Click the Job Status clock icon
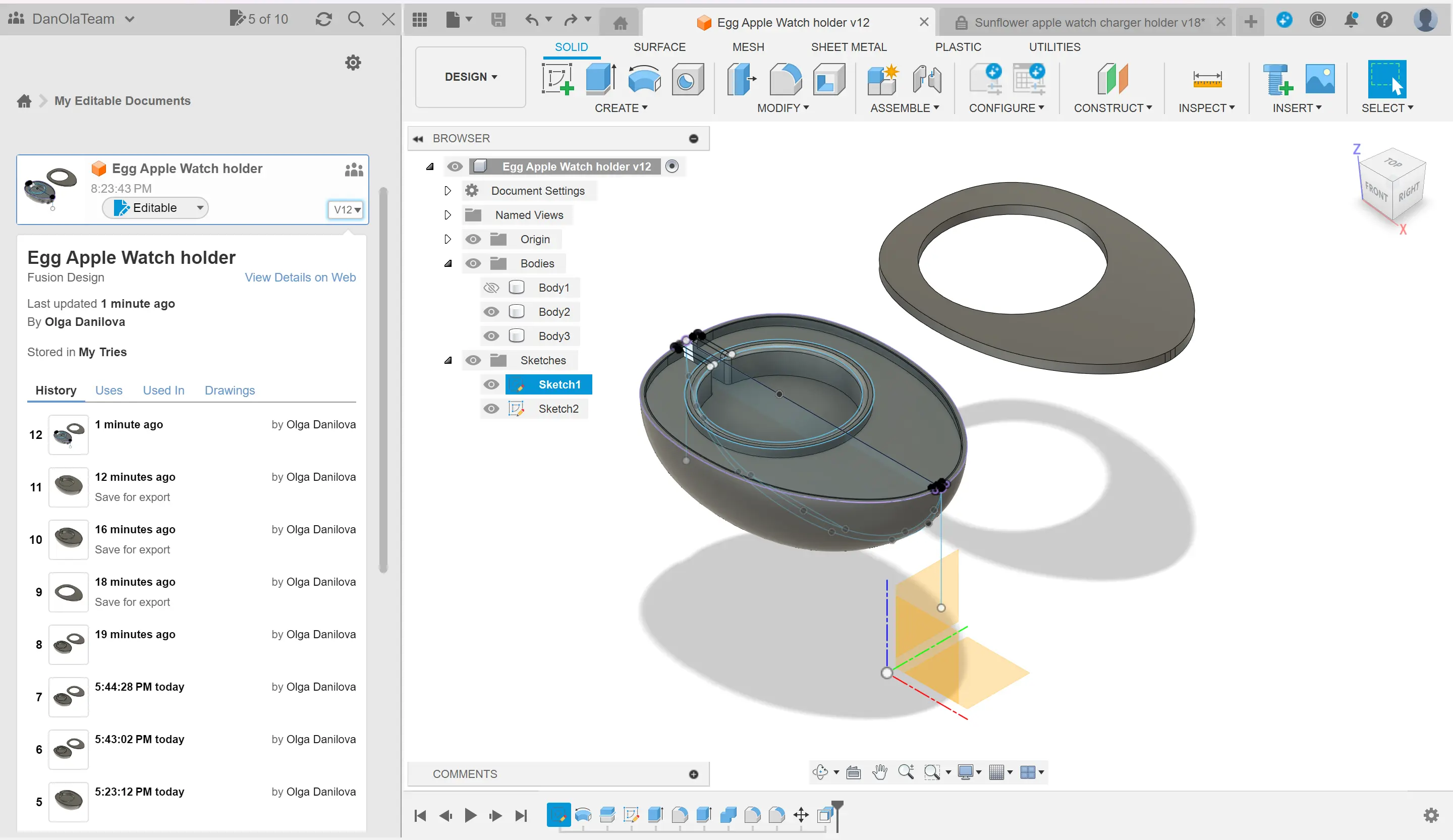Image resolution: width=1453 pixels, height=840 pixels. click(x=1317, y=21)
